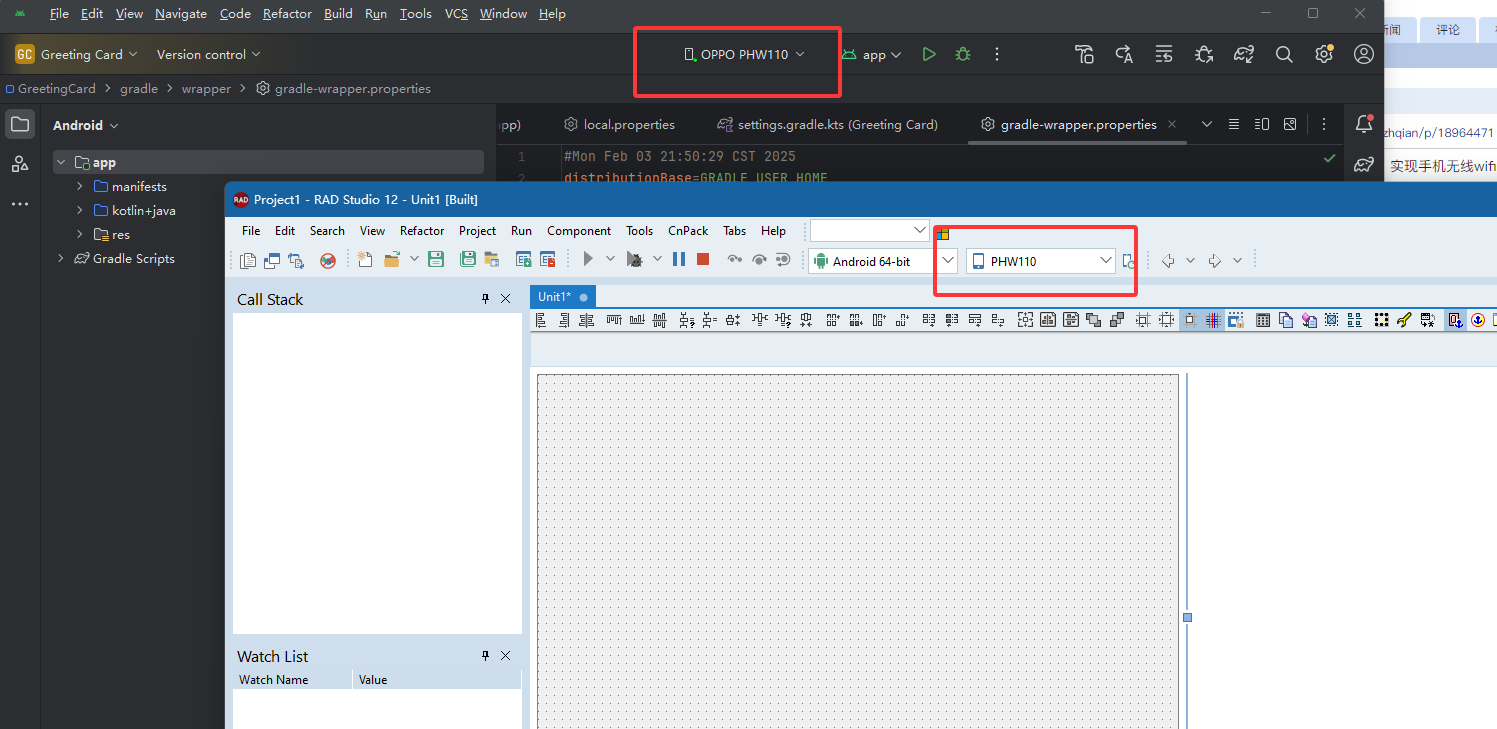Click the Run triangle in Android Studio
1497x729 pixels.
pyautogui.click(x=929, y=55)
